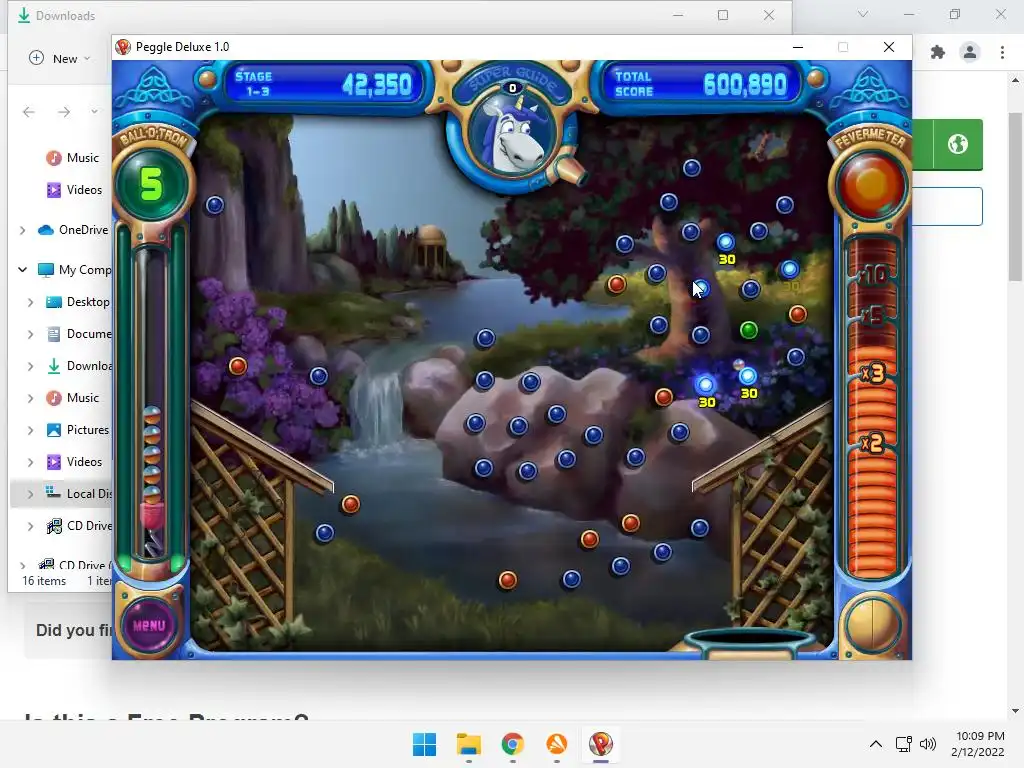The width and height of the screenshot is (1024, 768).
Task: Select pinned Music folder in Explorer sidebar
Action: tap(72, 158)
